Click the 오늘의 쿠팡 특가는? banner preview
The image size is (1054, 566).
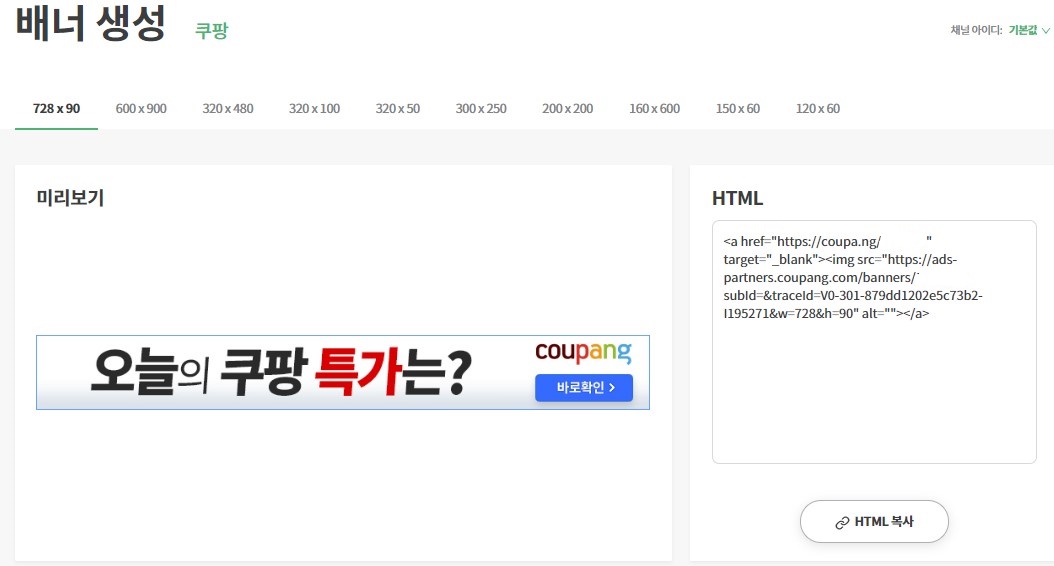click(x=343, y=372)
